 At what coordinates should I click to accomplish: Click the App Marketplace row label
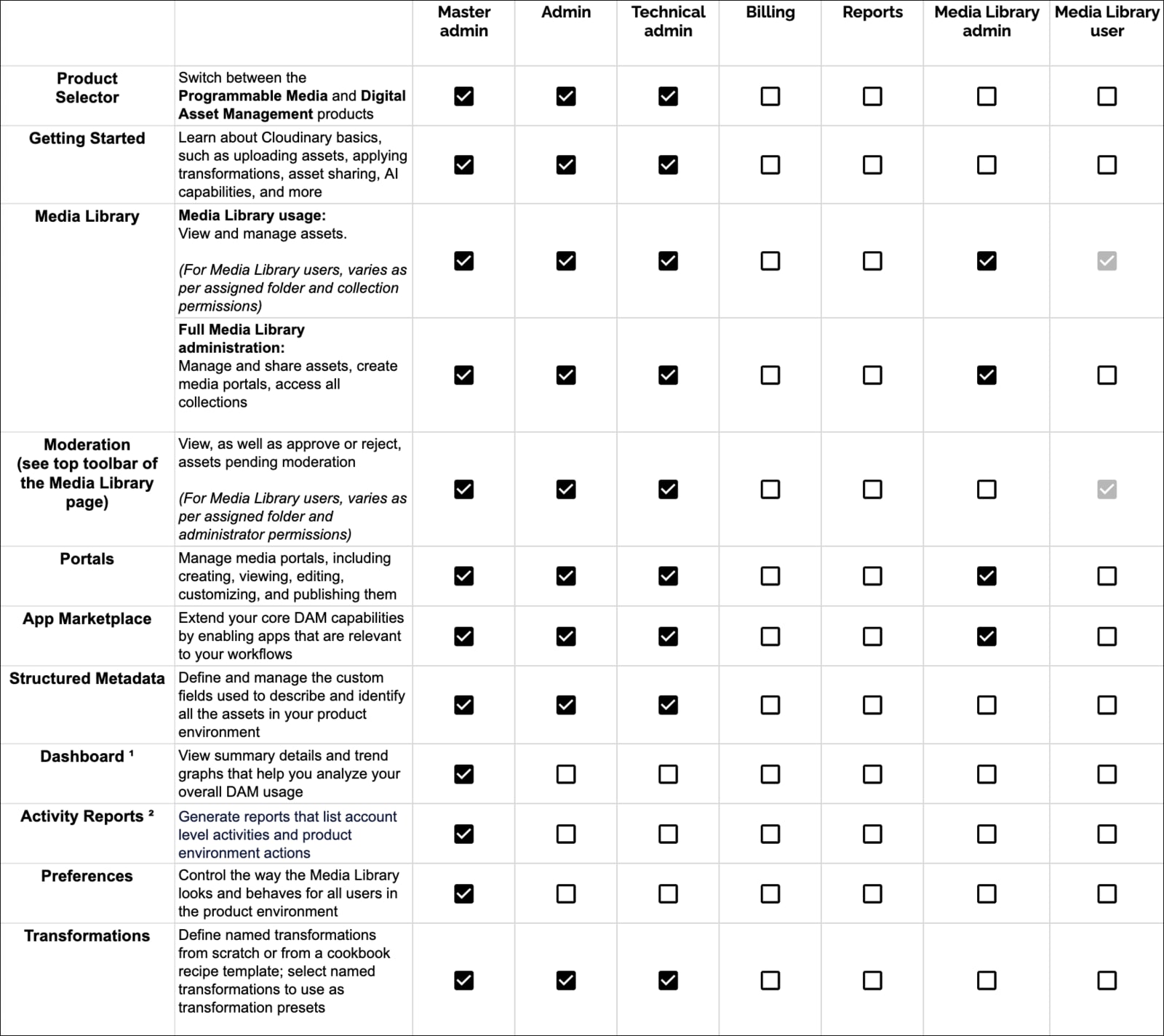click(x=87, y=619)
